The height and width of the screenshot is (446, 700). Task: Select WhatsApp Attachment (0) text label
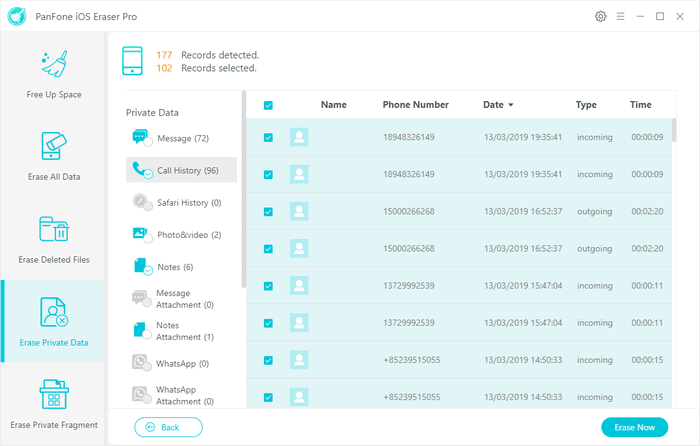(x=185, y=395)
